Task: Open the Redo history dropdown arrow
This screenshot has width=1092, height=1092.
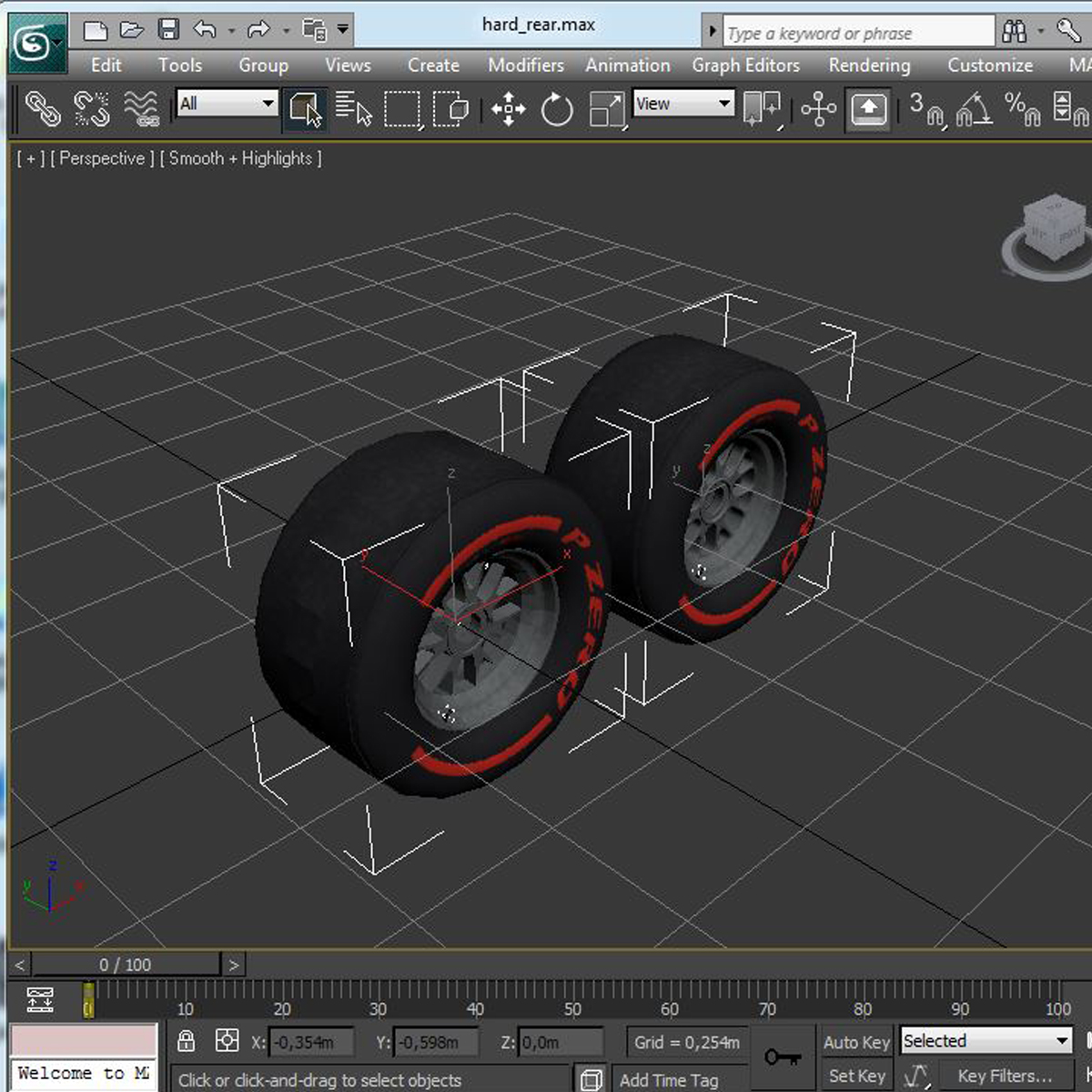Action: pos(285,31)
